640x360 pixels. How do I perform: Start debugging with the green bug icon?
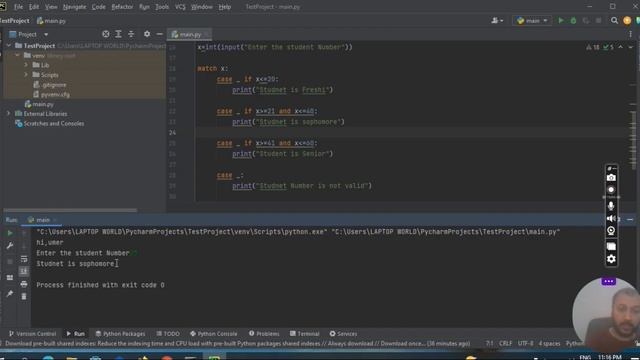tap(573, 20)
